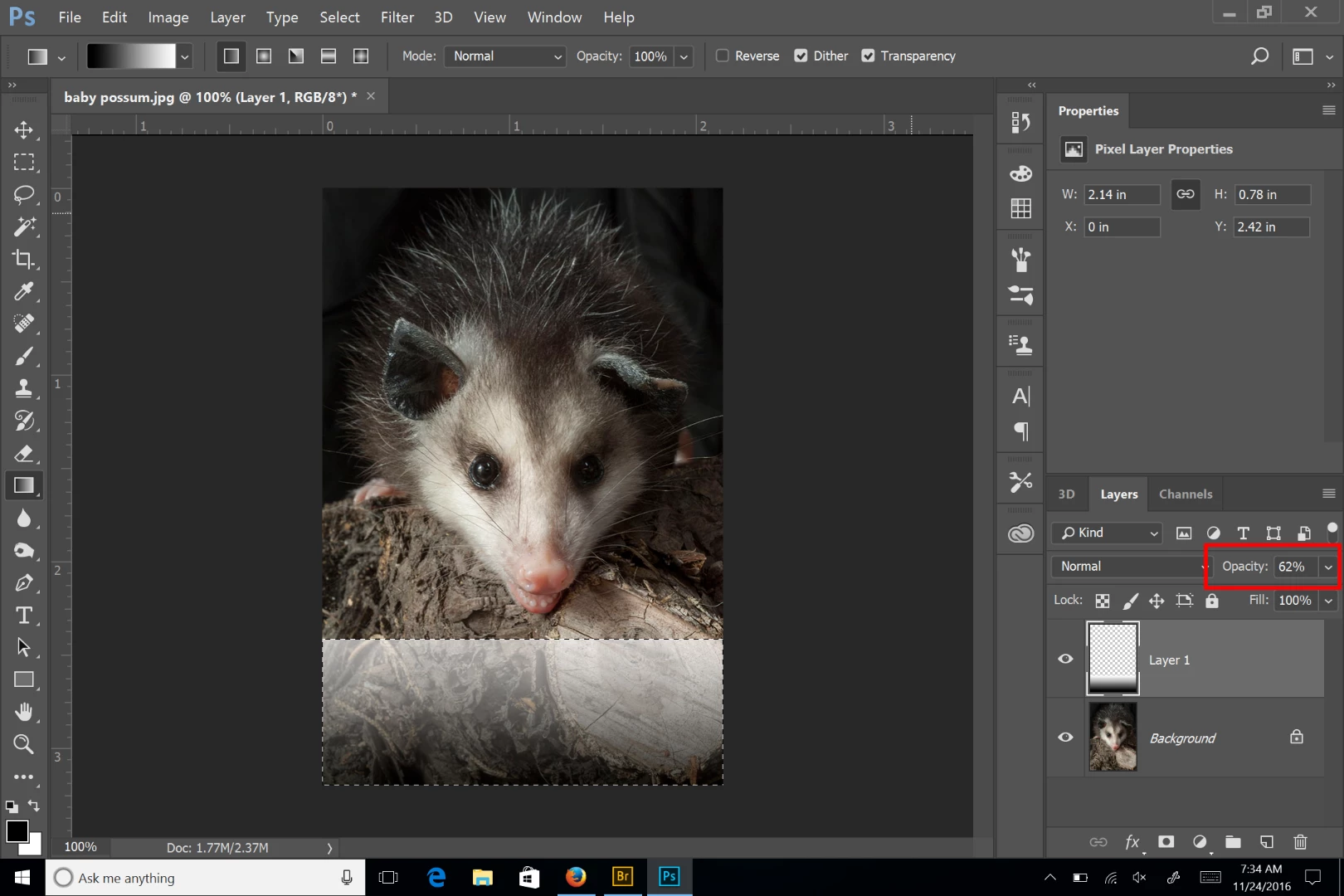Open the Filter menu
The width and height of the screenshot is (1344, 896).
(x=397, y=17)
